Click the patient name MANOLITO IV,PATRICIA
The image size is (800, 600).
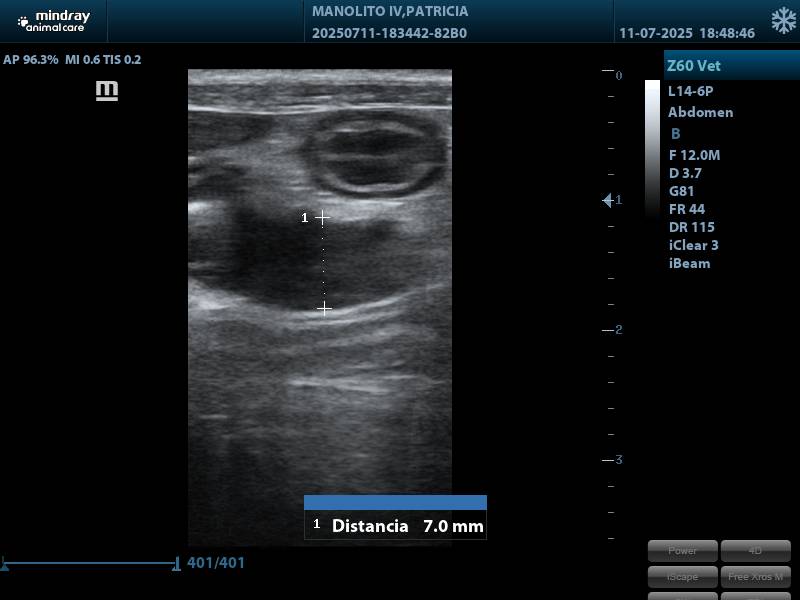390,12
